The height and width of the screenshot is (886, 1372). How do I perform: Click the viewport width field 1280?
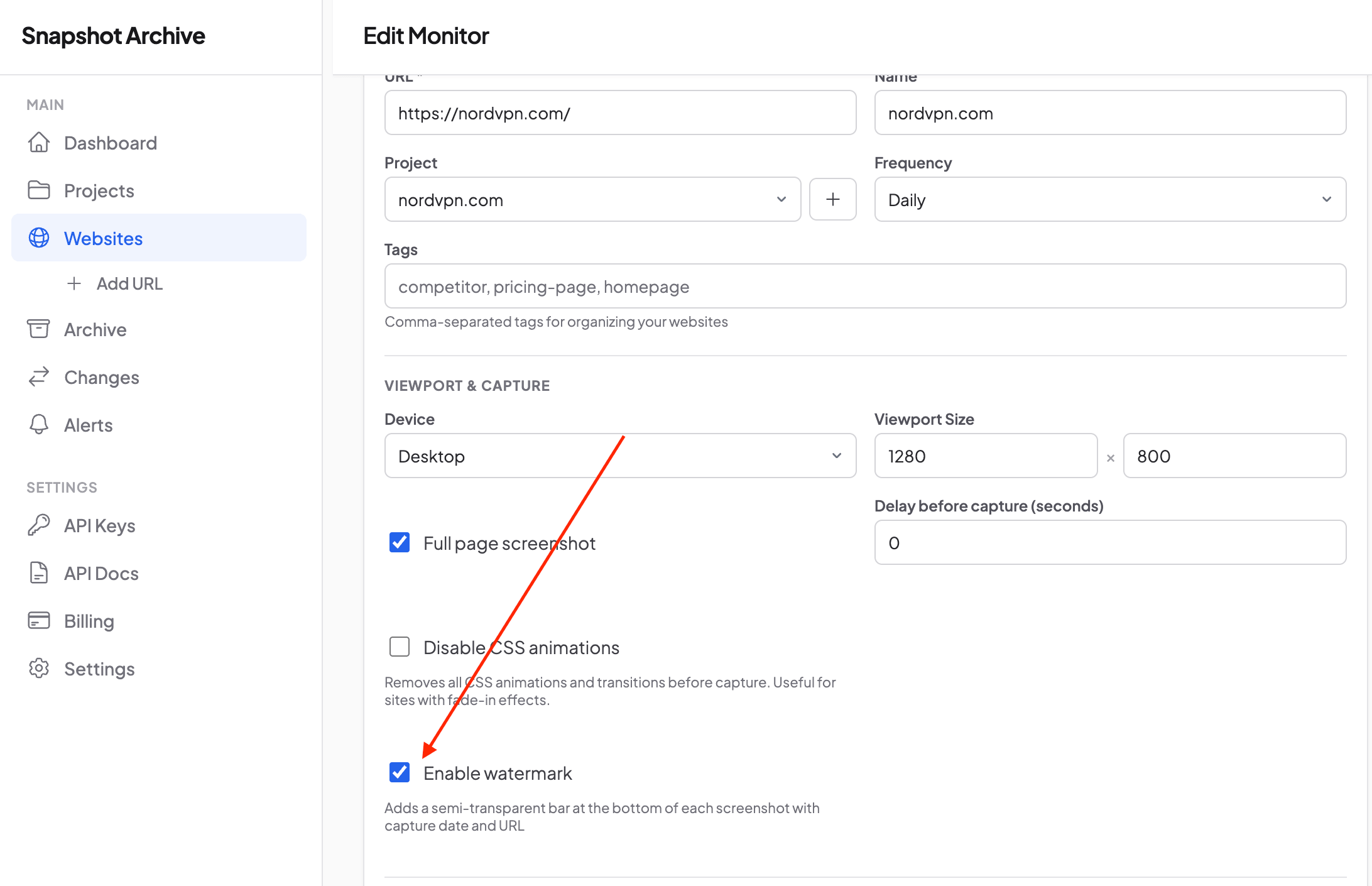[x=986, y=456]
